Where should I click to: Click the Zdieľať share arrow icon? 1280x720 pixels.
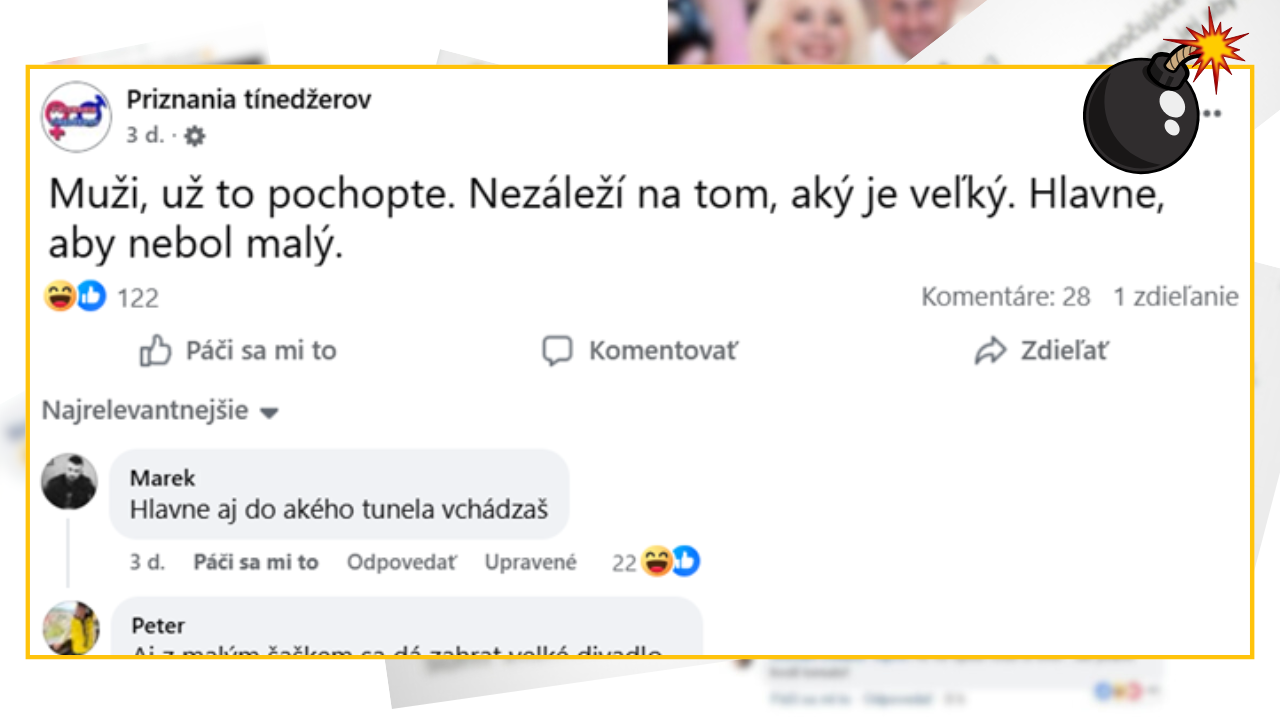pyautogui.click(x=992, y=350)
